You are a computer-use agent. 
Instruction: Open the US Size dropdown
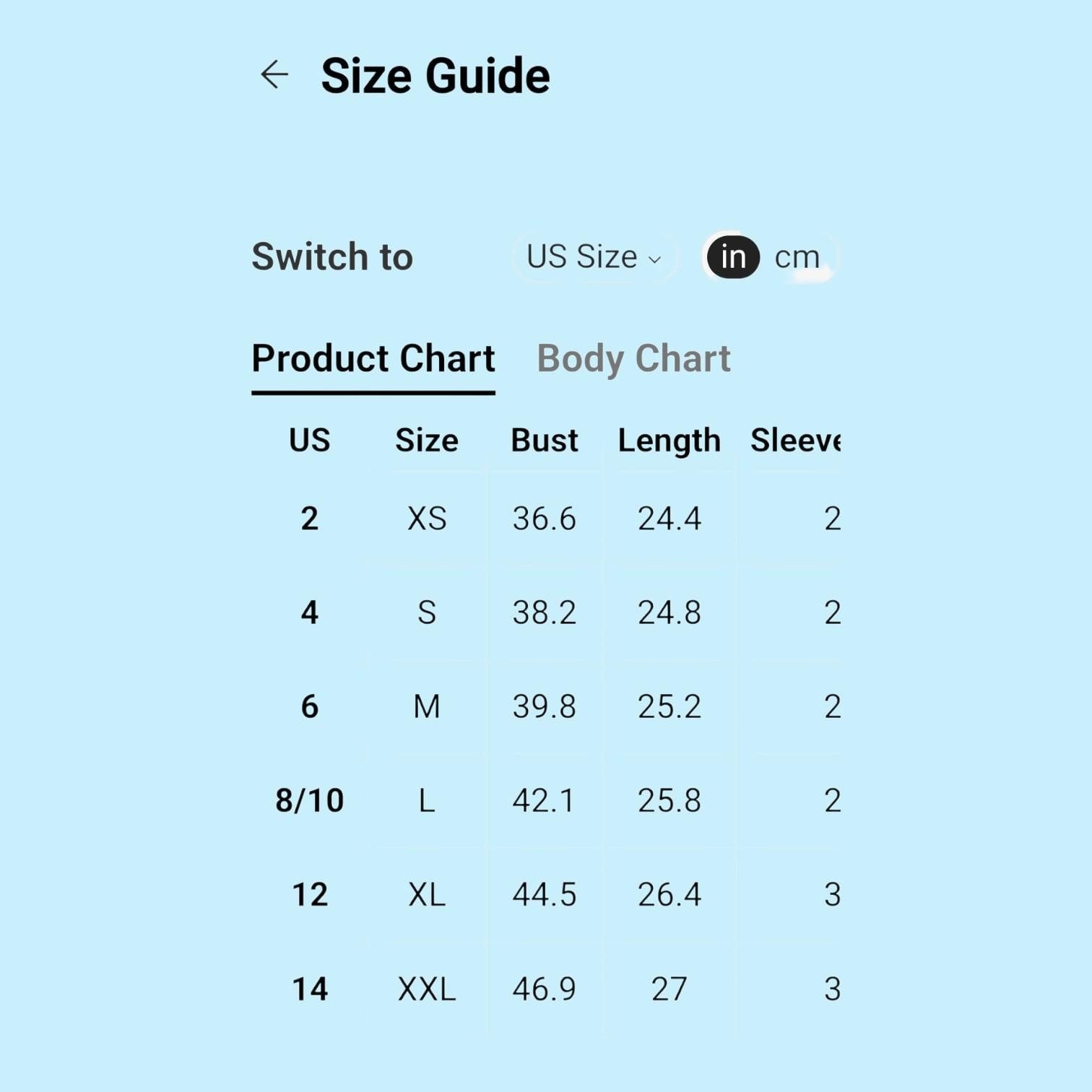click(x=594, y=257)
